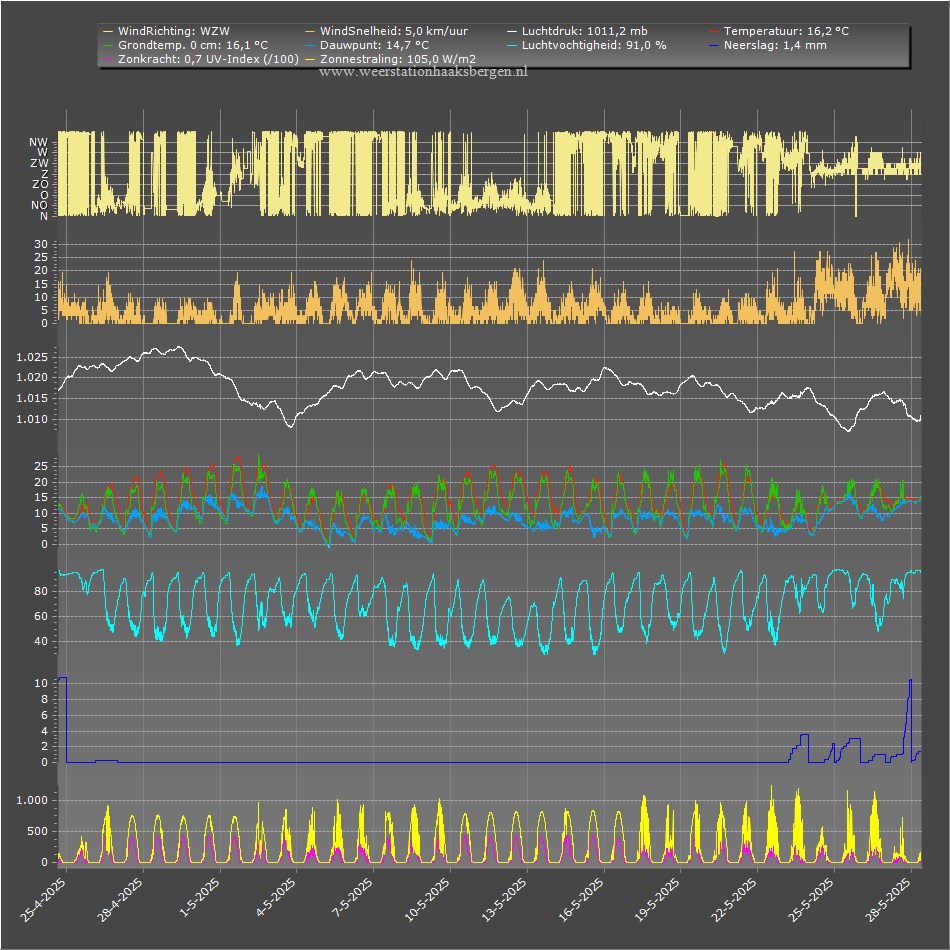This screenshot has width=950, height=950.
Task: Select the 40 value on humidity axis
Action: [x=41, y=641]
